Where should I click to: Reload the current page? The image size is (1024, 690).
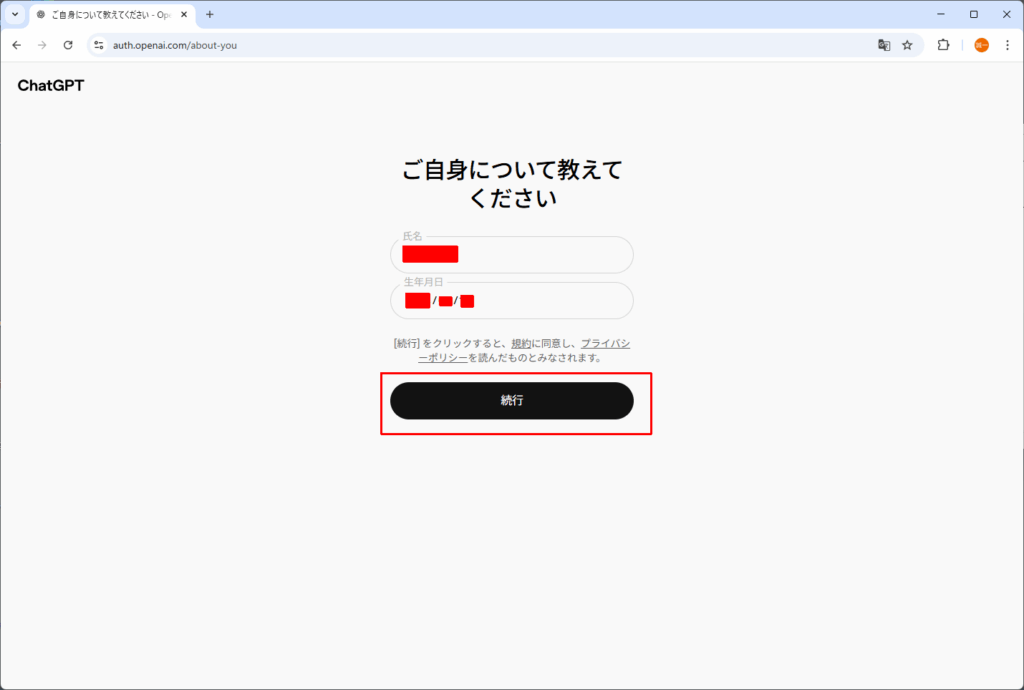(68, 45)
